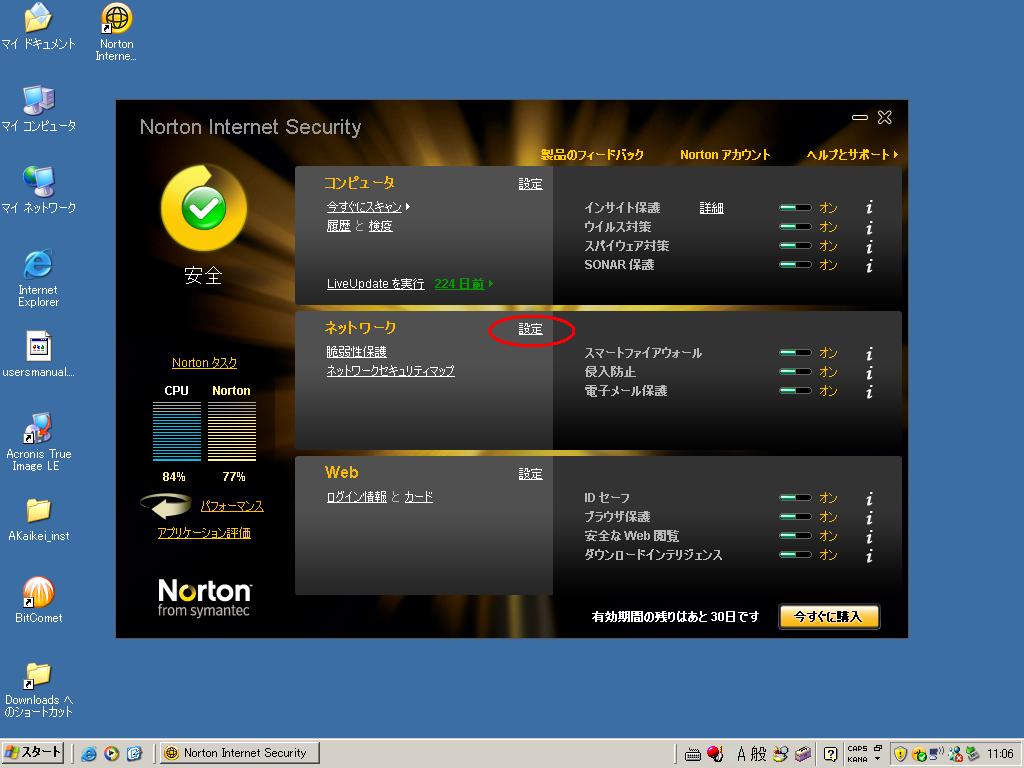Open Internet Explorer desktop icon

38,277
